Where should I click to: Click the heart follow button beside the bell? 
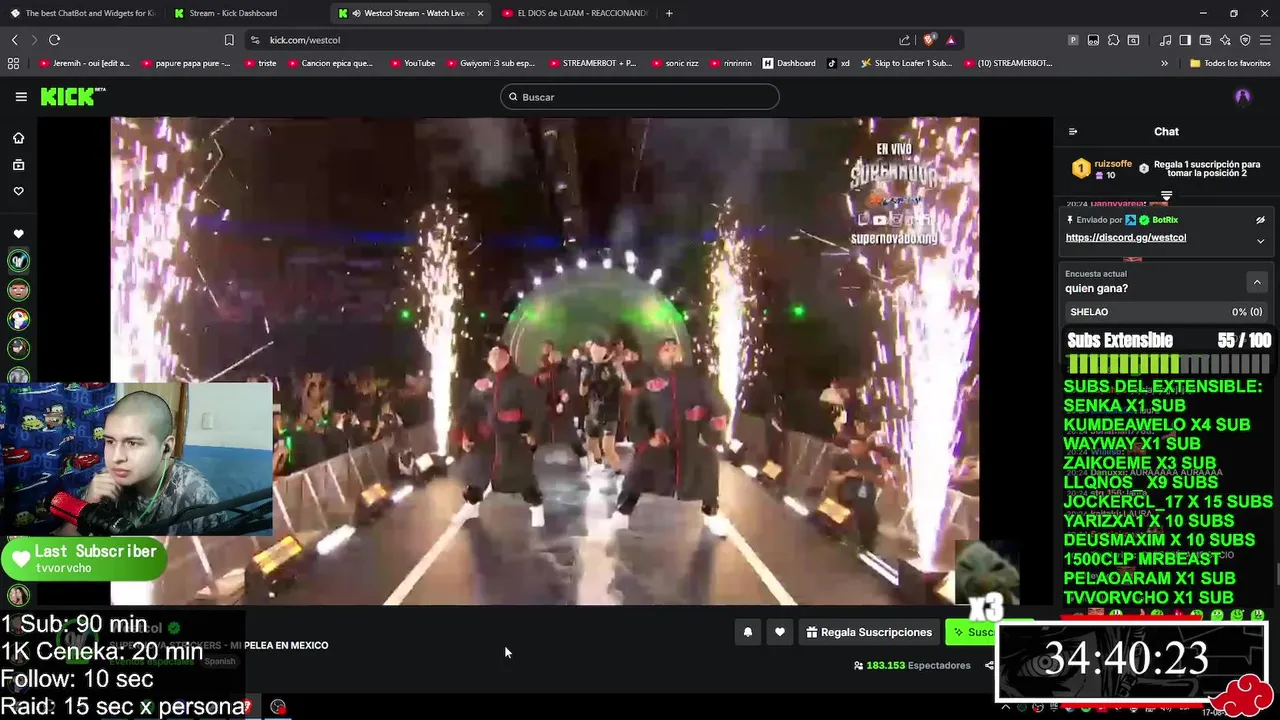click(x=780, y=632)
